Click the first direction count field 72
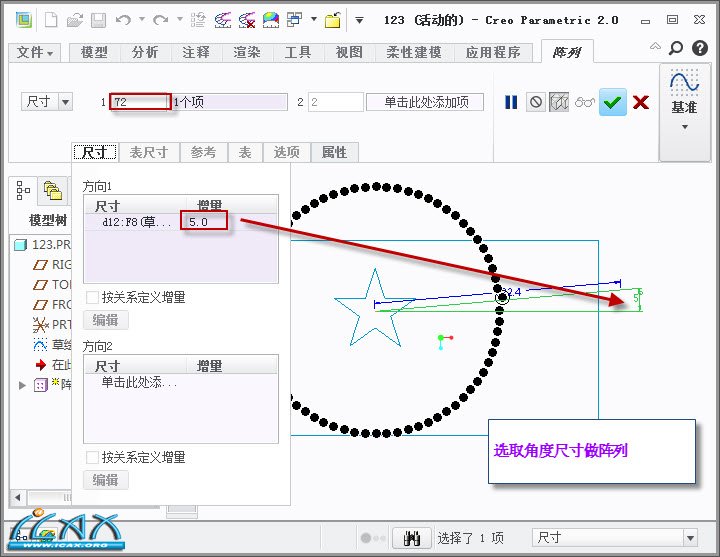Screen dimensions: 720x557 140,102
